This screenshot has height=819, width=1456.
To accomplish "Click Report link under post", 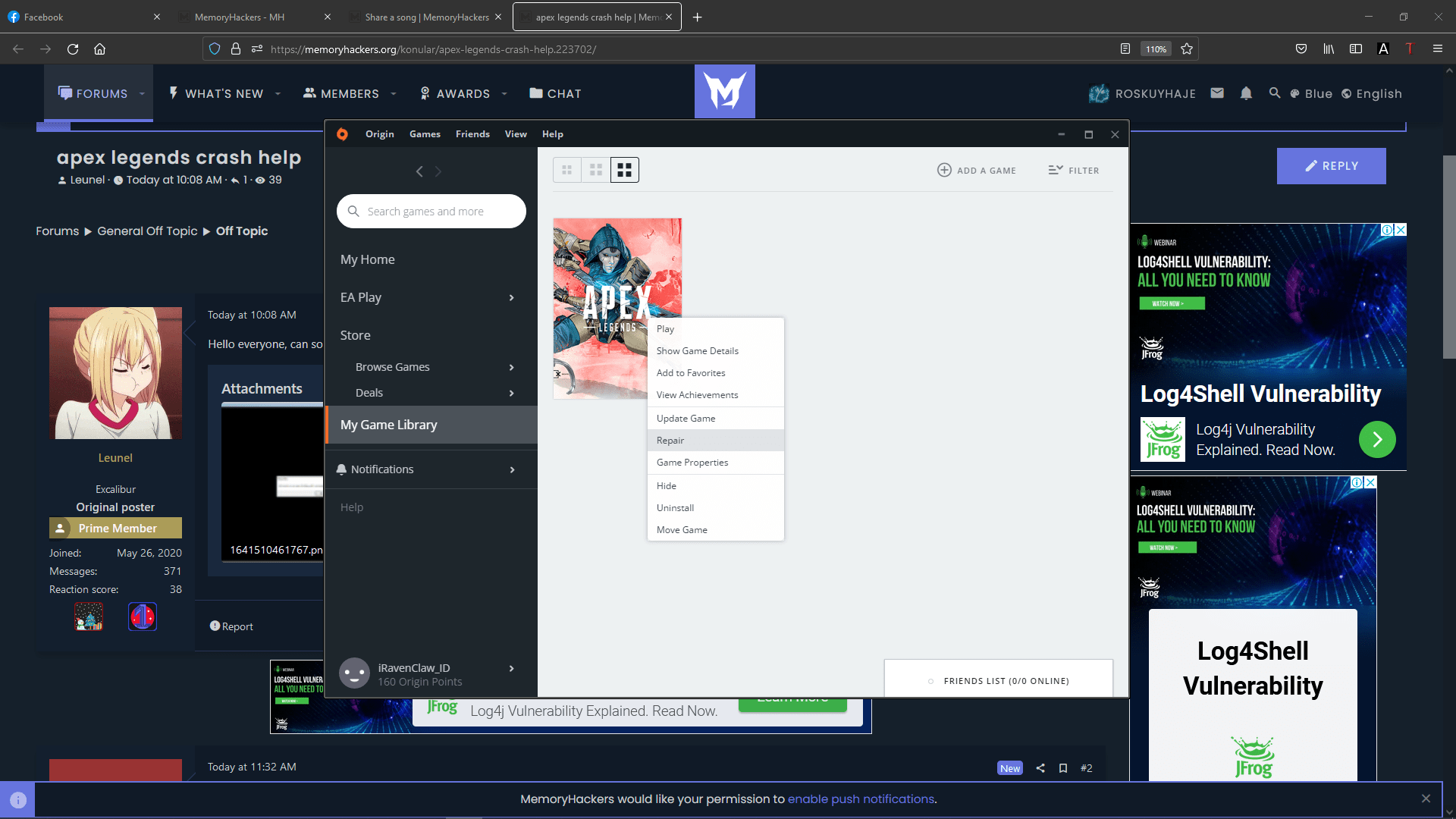I will coord(231,626).
